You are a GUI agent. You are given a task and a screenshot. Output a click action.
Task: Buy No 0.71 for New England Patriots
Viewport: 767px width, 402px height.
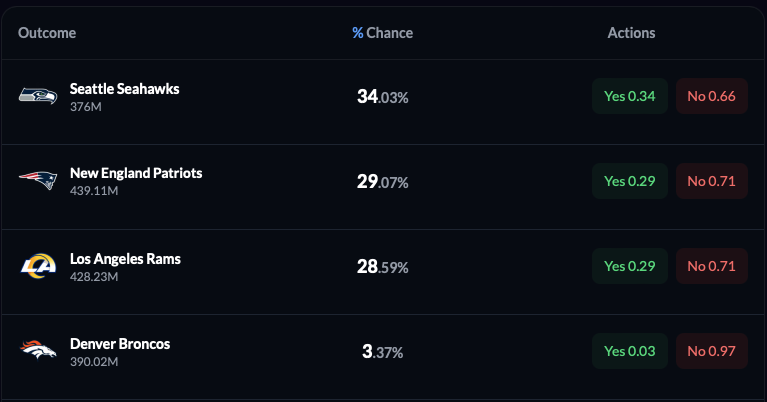(x=711, y=181)
